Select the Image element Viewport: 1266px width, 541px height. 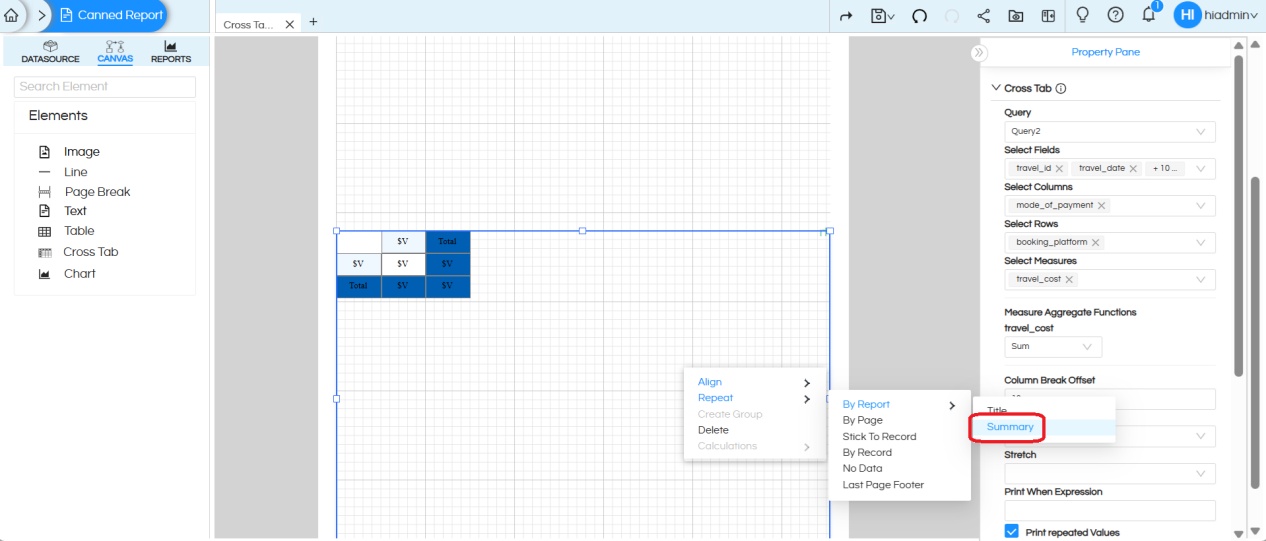coord(82,152)
